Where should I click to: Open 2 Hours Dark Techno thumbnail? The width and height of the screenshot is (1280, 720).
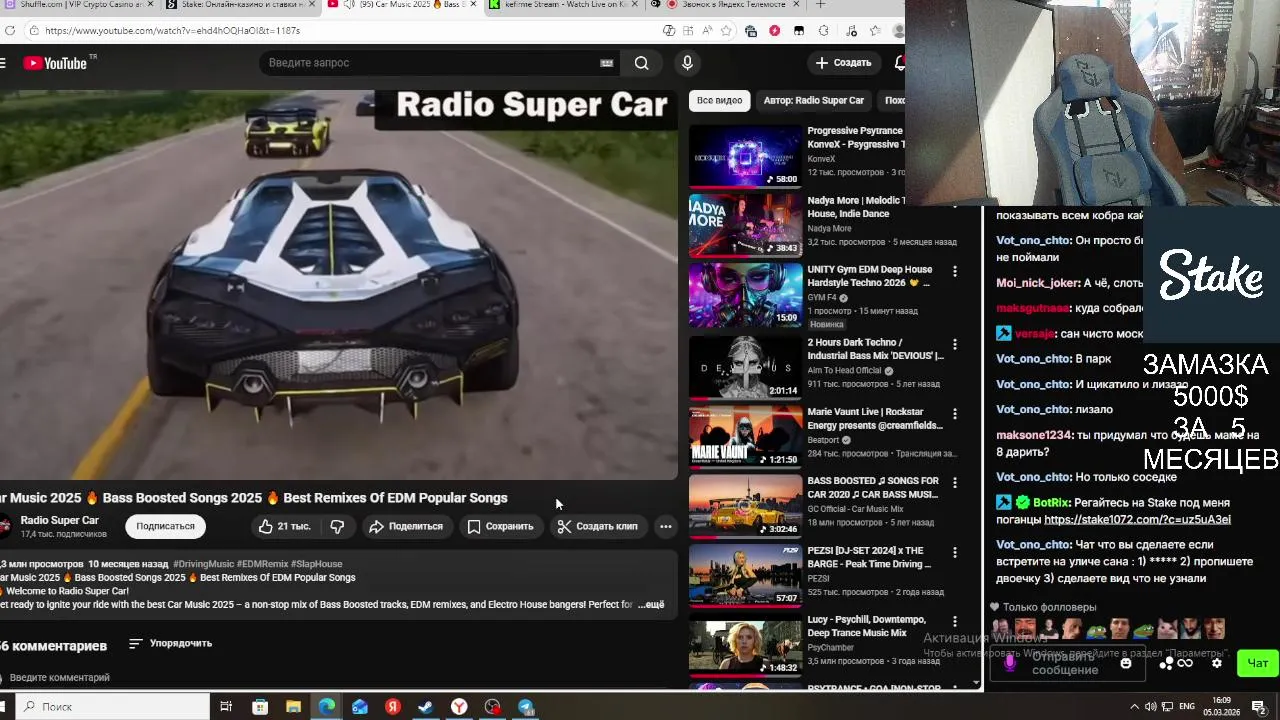(745, 367)
